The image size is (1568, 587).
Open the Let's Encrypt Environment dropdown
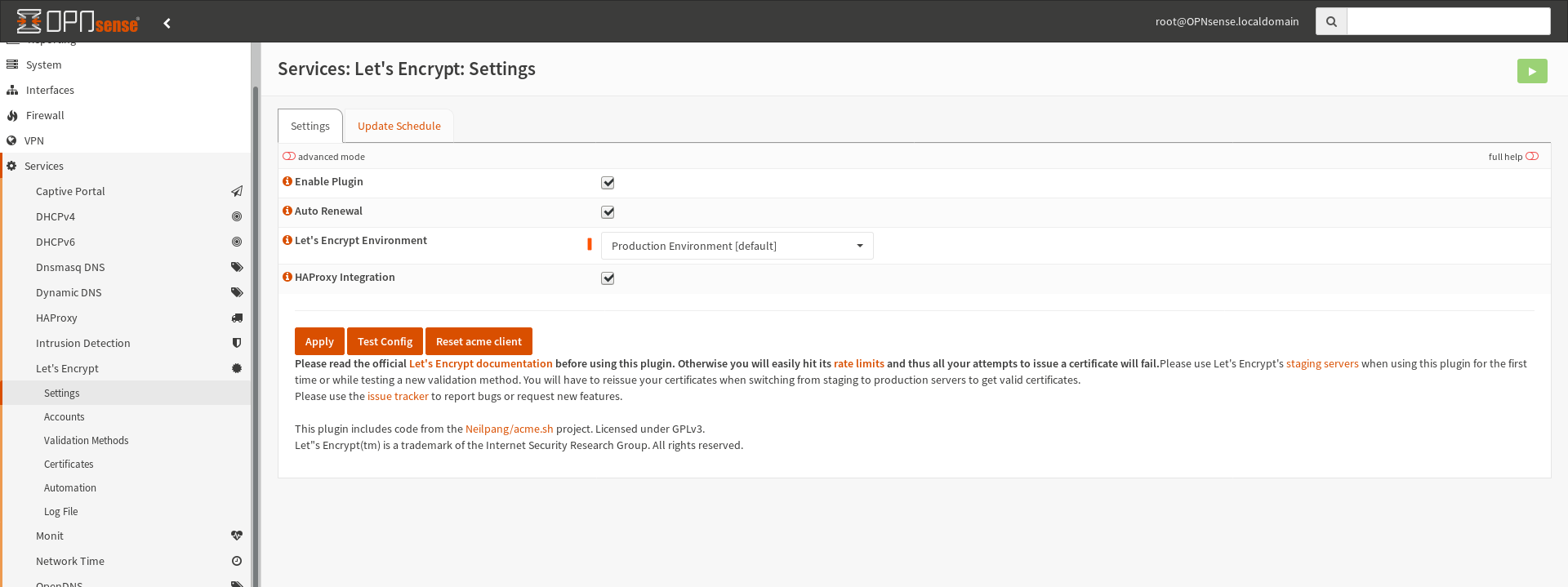[737, 246]
